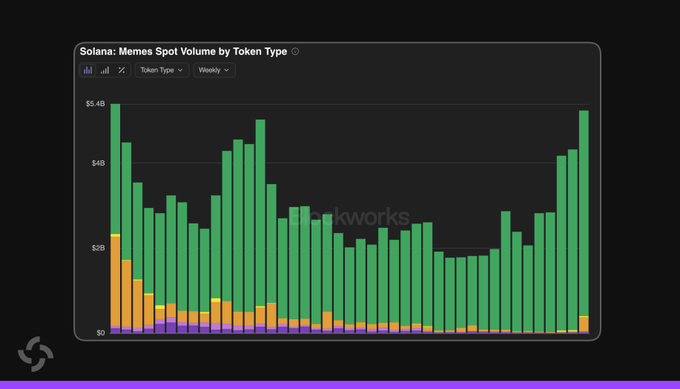Screen dimensions: 680x389
Task: Click the $0 y-axis label
Action: [x=101, y=333]
